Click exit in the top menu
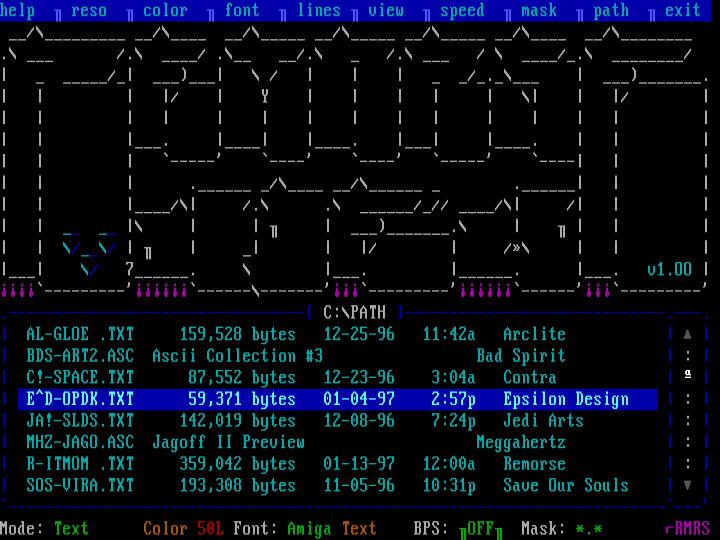 tap(683, 11)
